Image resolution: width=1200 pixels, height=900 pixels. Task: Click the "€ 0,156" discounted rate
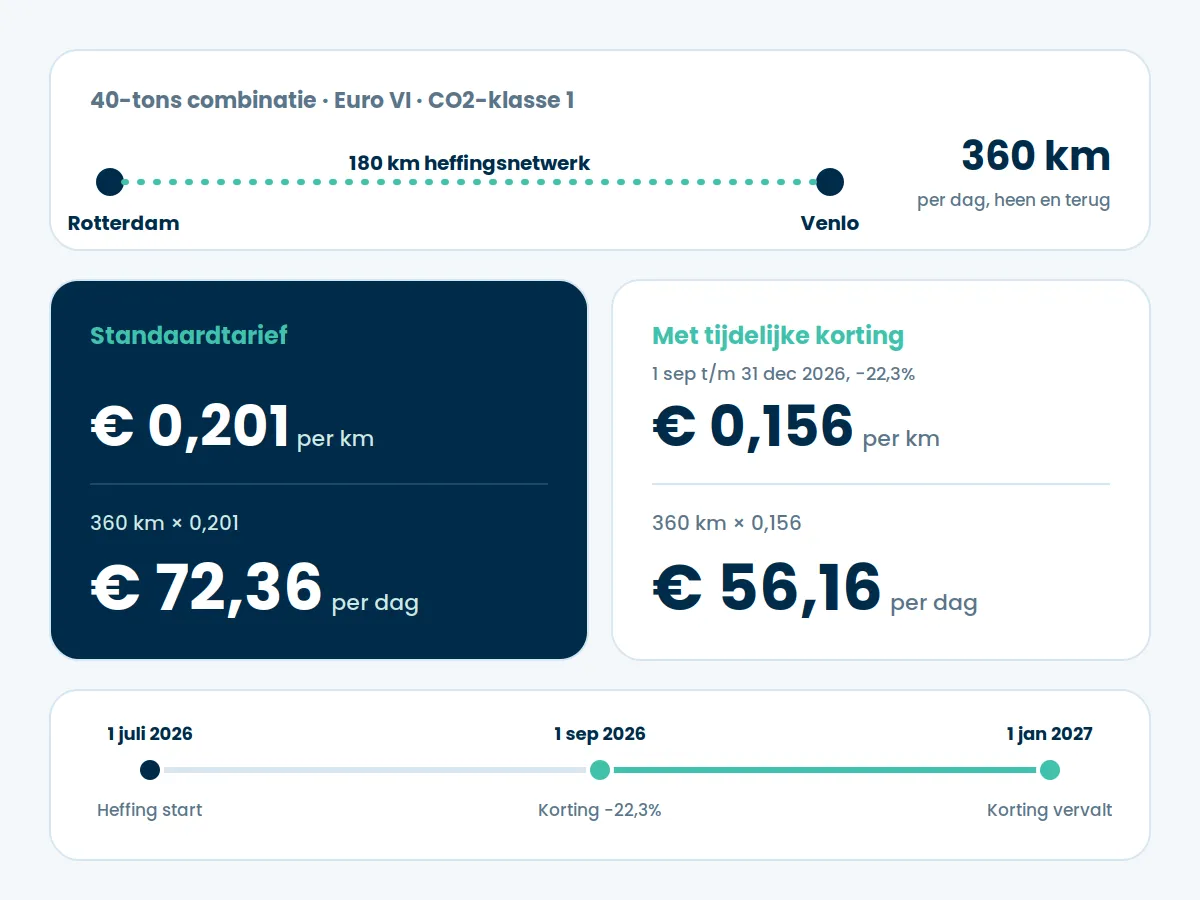click(753, 427)
